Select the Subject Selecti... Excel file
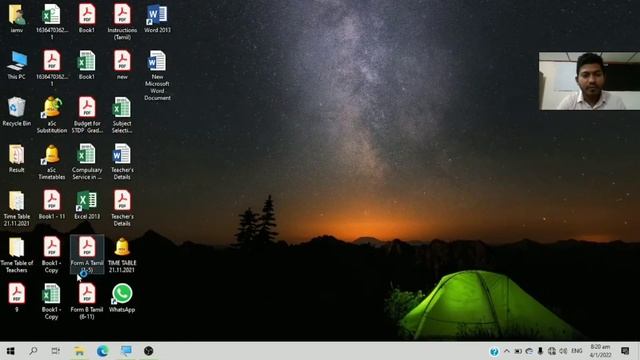 (x=122, y=115)
